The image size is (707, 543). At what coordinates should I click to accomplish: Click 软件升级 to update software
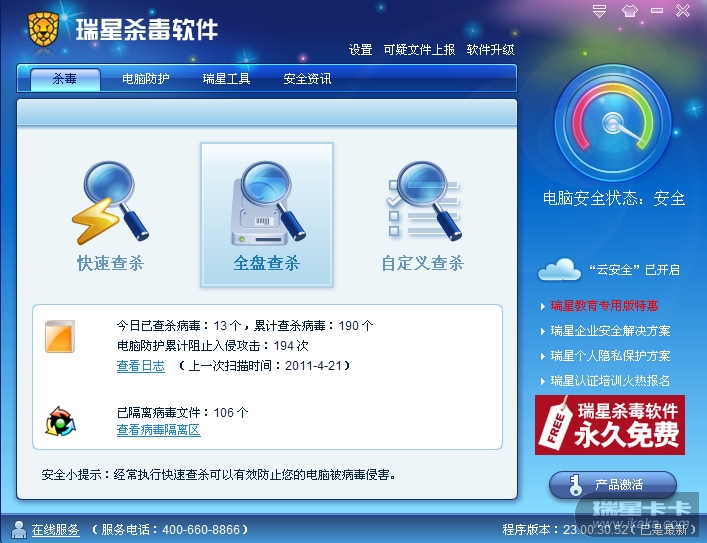coord(490,50)
